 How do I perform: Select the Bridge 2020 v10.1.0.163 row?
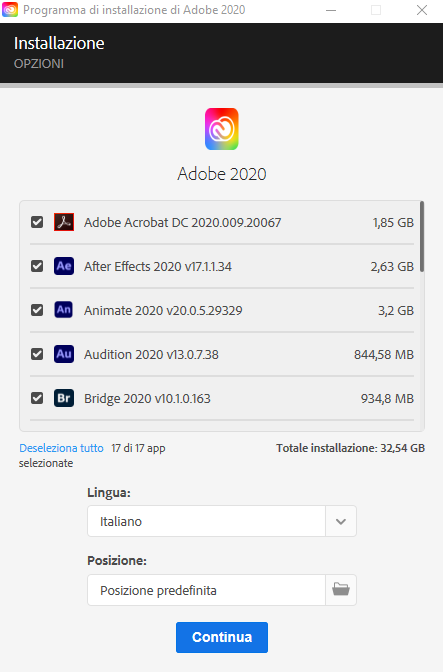coord(222,398)
